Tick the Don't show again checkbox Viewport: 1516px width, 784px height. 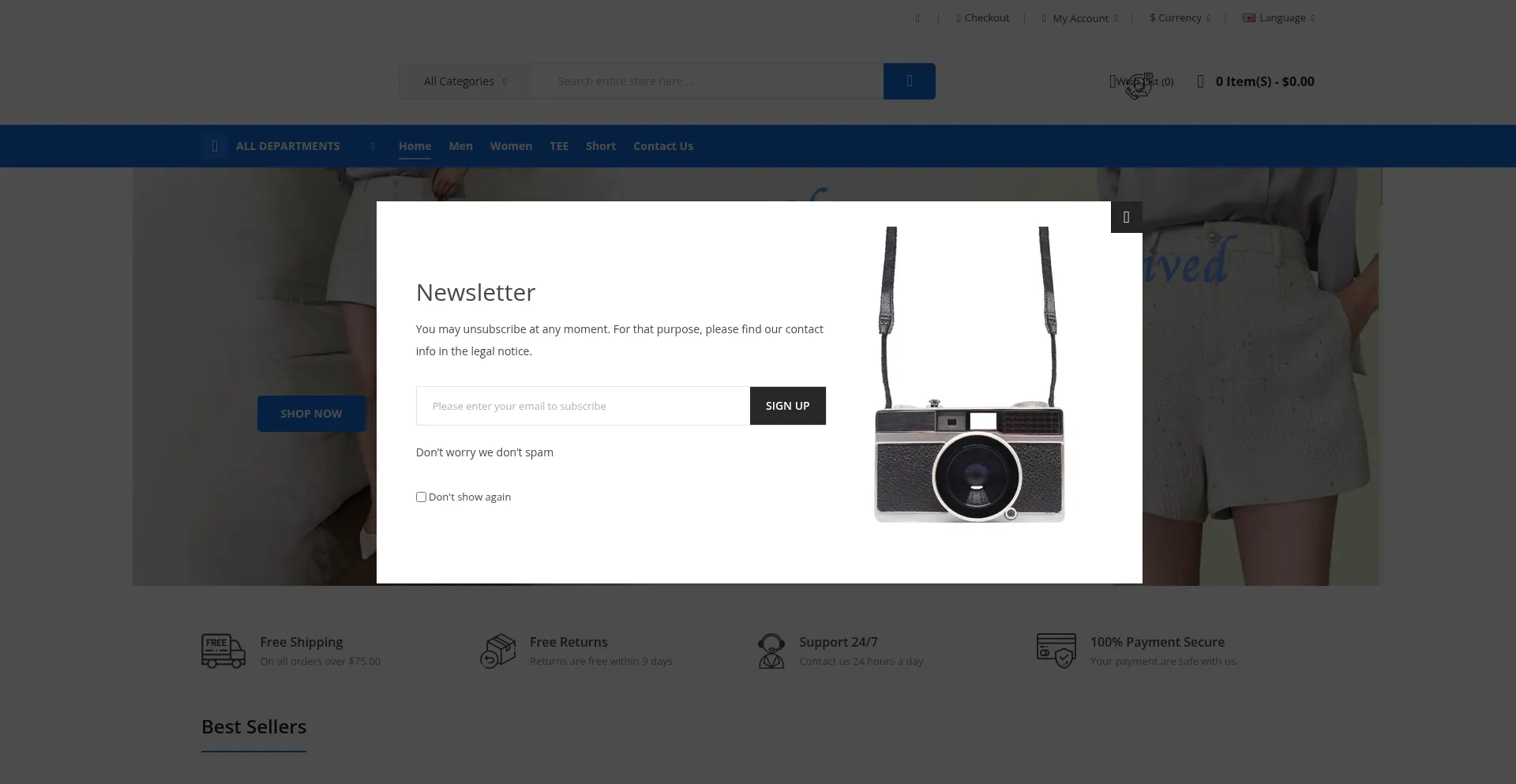[421, 497]
